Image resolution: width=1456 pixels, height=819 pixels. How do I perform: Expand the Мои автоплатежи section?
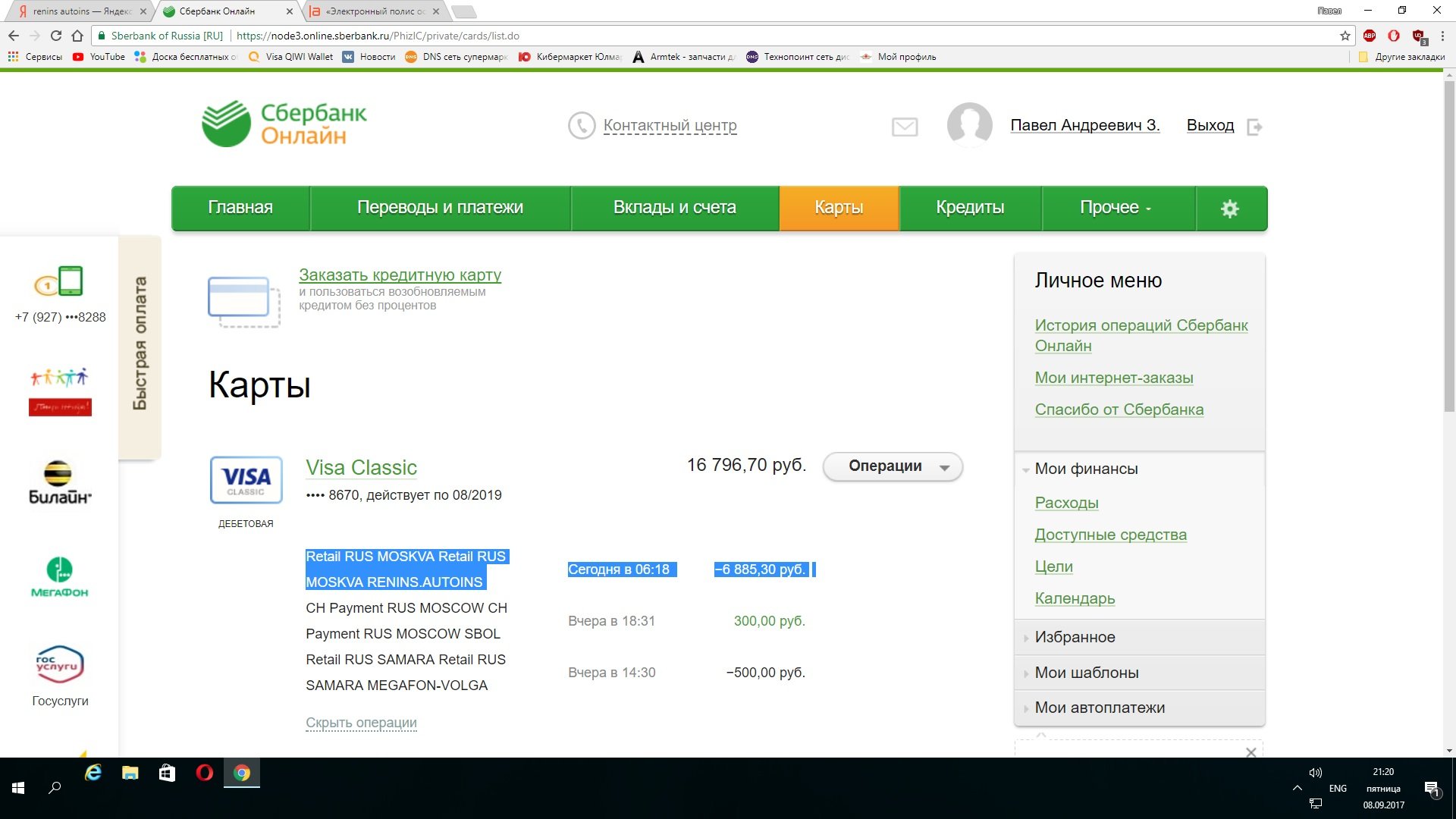click(x=1140, y=708)
